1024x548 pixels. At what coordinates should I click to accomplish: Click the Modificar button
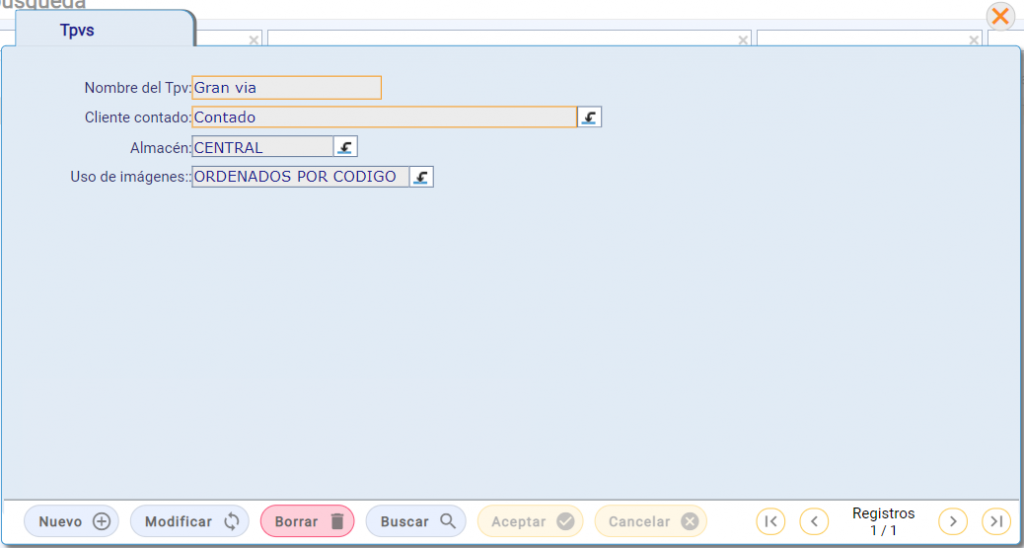190,521
